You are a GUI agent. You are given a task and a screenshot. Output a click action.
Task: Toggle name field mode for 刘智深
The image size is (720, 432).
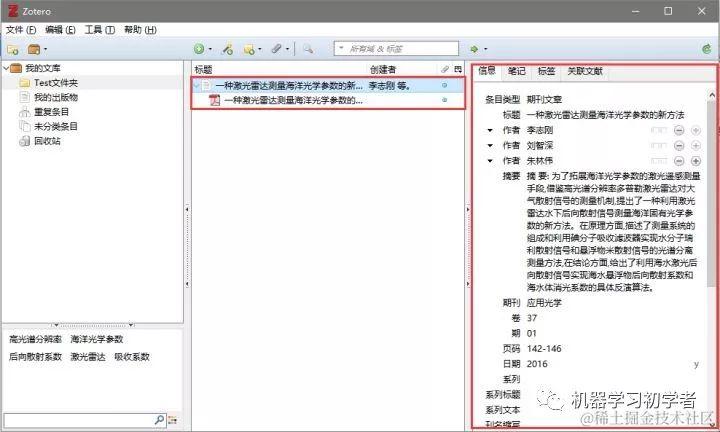click(x=659, y=146)
